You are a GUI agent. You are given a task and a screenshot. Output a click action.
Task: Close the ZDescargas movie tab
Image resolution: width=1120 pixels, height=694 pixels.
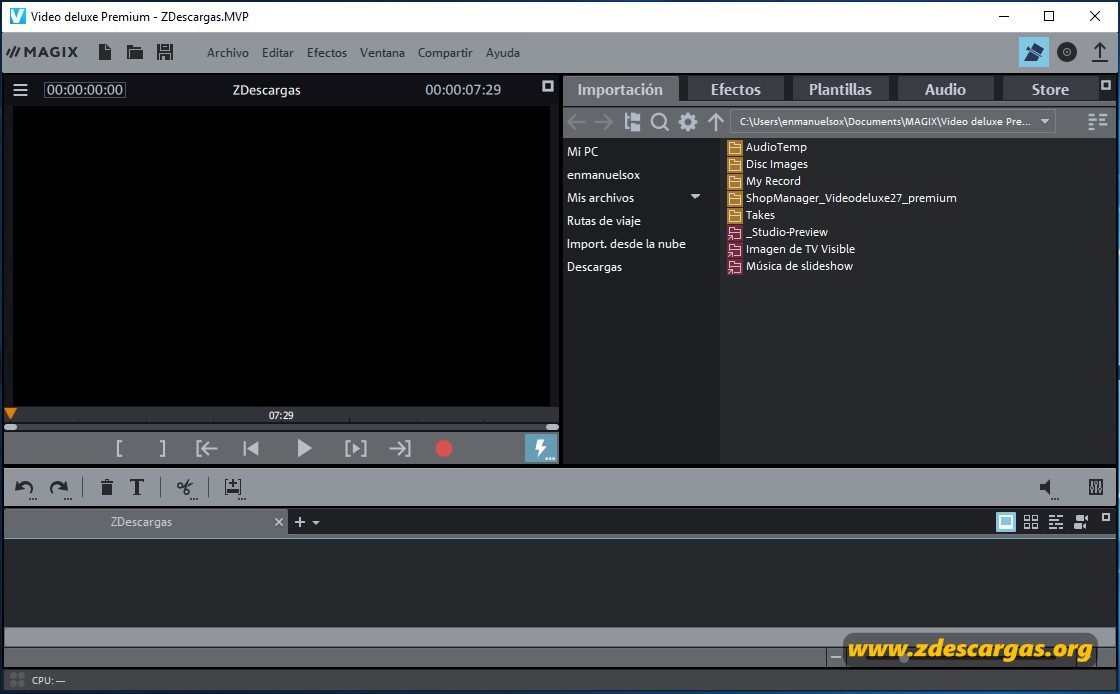coord(279,522)
